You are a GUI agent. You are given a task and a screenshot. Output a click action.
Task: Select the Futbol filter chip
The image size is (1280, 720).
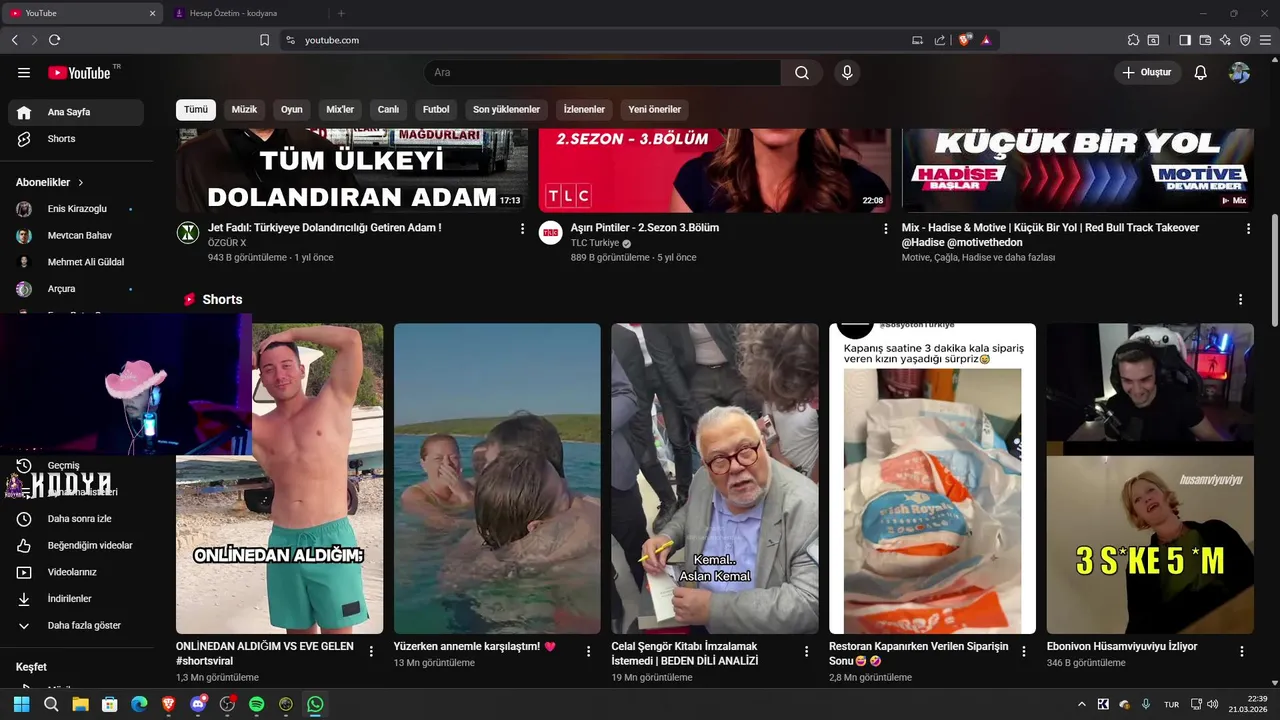[x=436, y=110]
